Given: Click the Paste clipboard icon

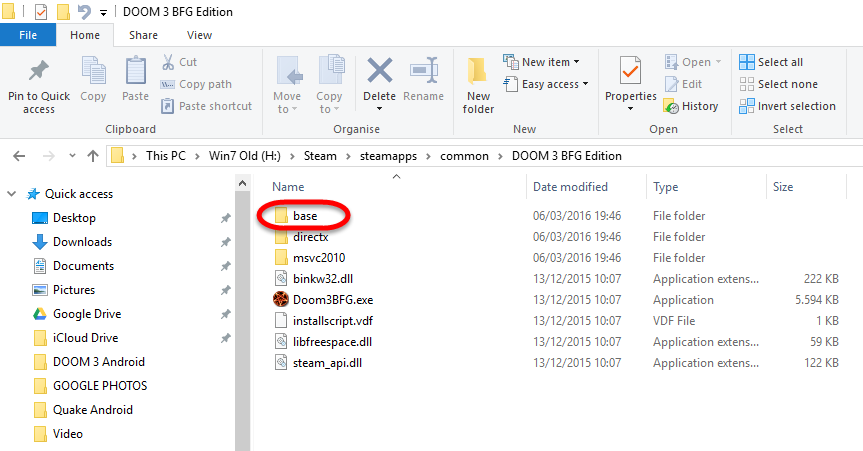Looking at the screenshot, I should pos(135,72).
